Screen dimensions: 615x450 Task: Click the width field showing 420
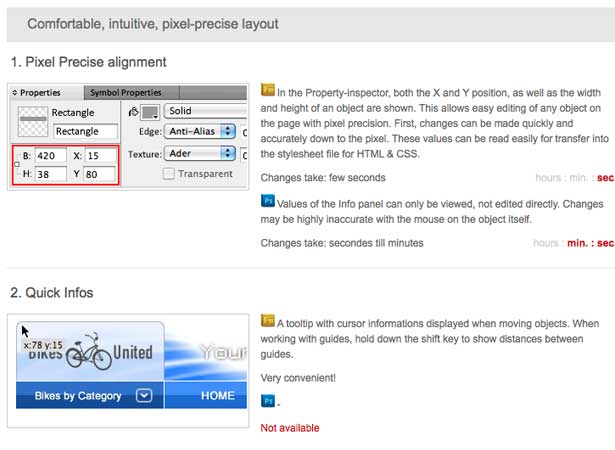pyautogui.click(x=51, y=156)
